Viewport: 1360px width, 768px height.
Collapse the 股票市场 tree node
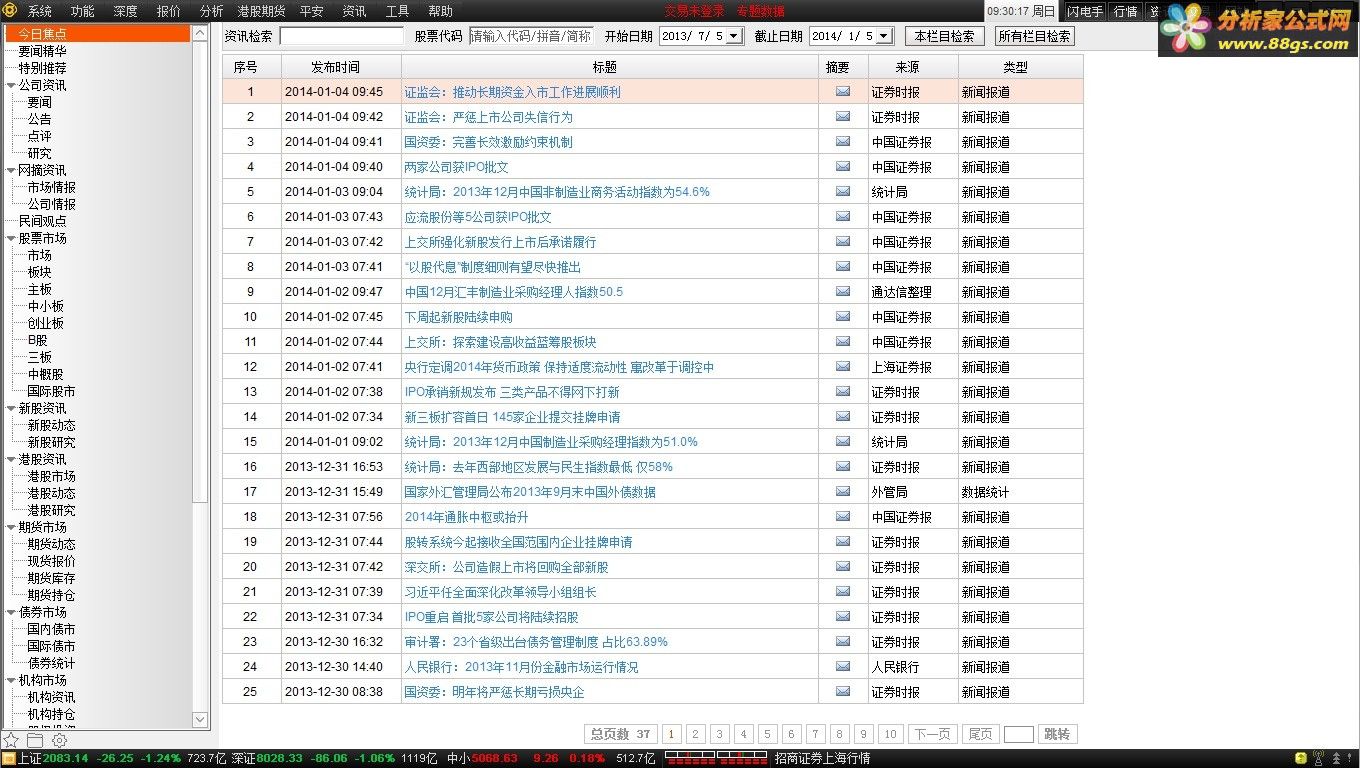coord(11,238)
